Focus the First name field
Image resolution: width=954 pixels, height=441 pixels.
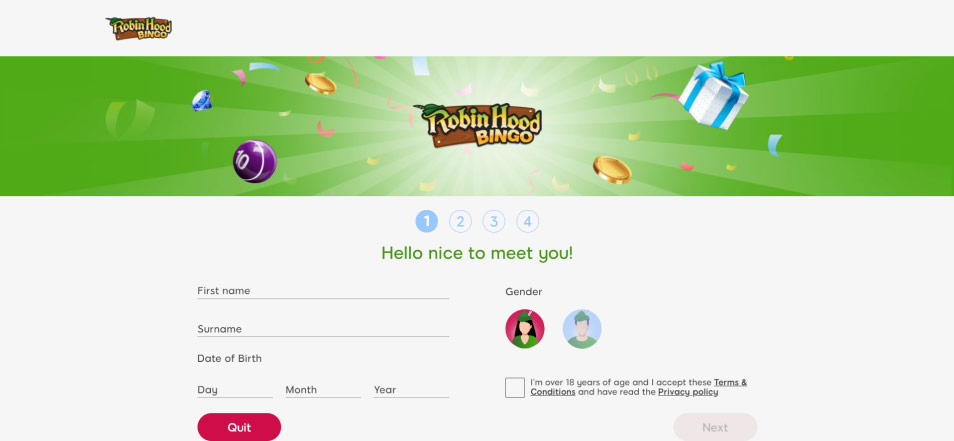(323, 291)
